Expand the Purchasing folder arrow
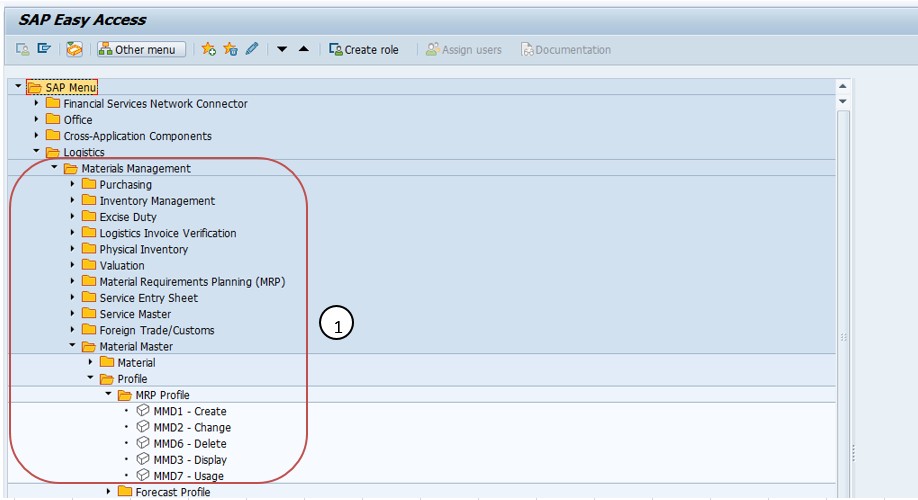Screen dimensions: 918x500 click(73, 184)
